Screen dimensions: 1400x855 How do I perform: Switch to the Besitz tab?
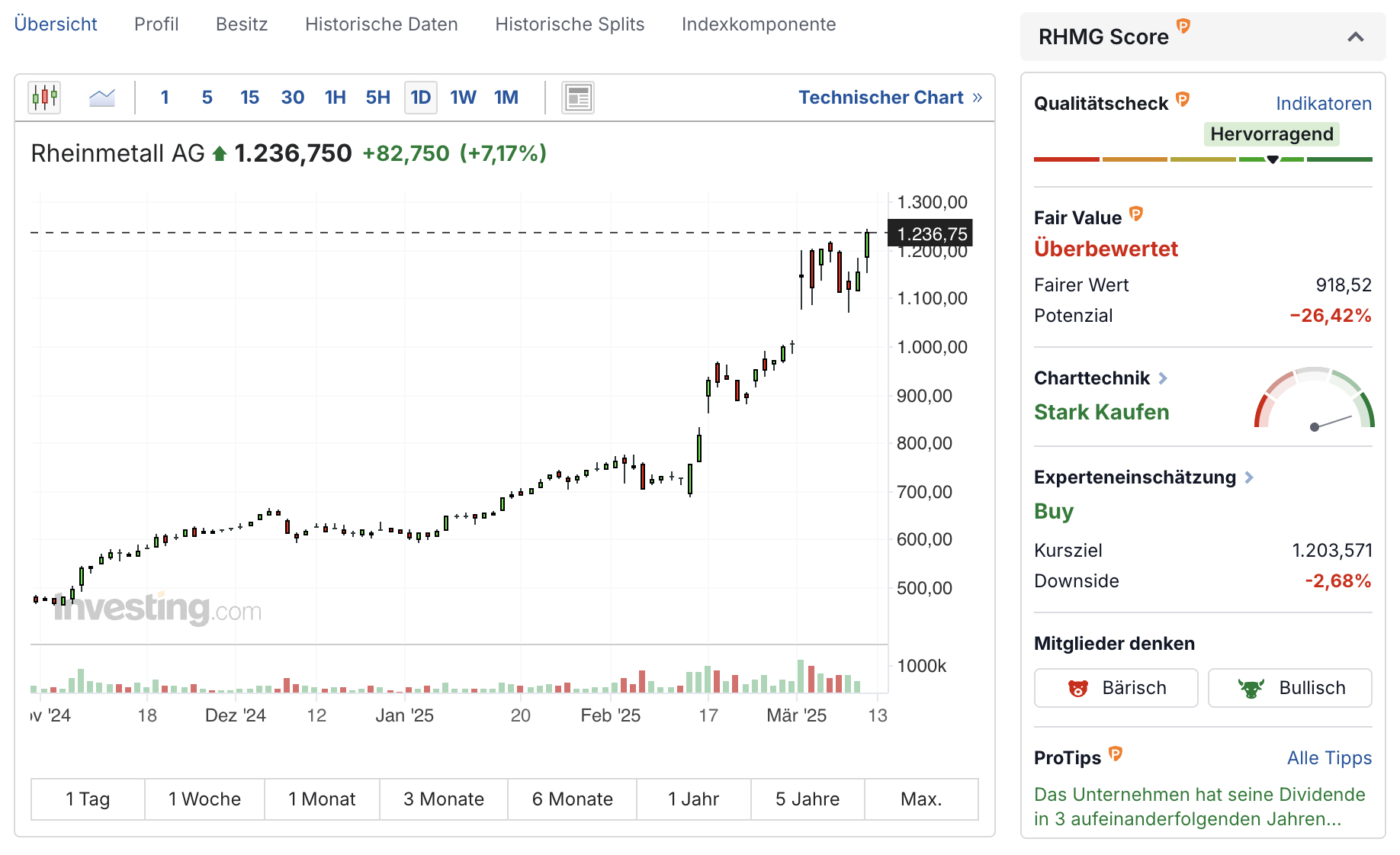coord(242,24)
